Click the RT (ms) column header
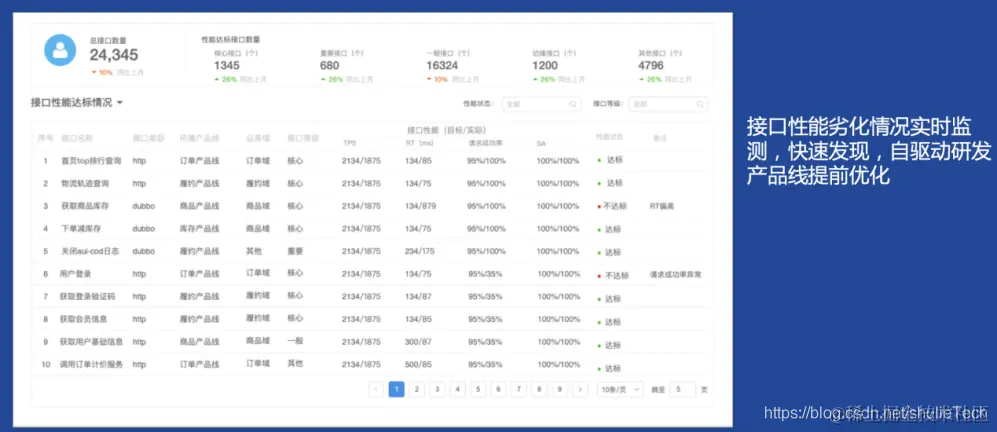The height and width of the screenshot is (432, 997). 419,143
